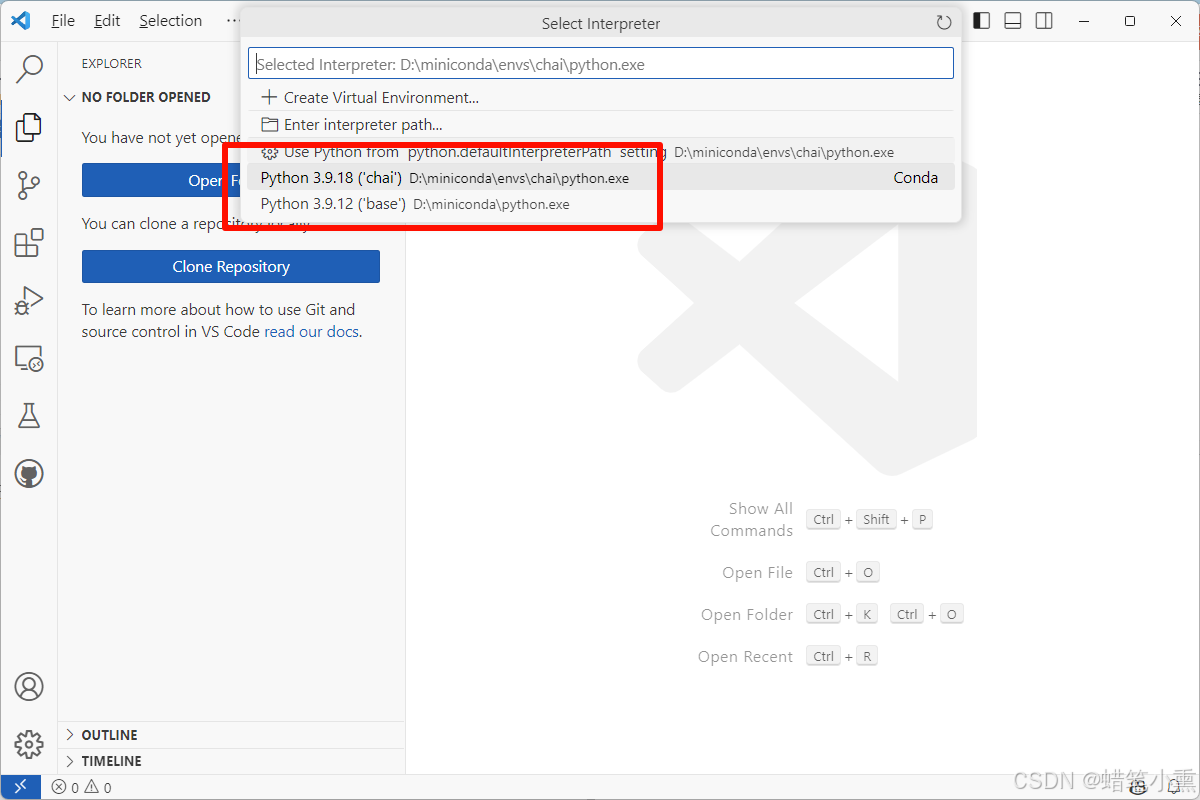Image resolution: width=1200 pixels, height=800 pixels.
Task: Select the Explorer files icon
Action: (29, 127)
